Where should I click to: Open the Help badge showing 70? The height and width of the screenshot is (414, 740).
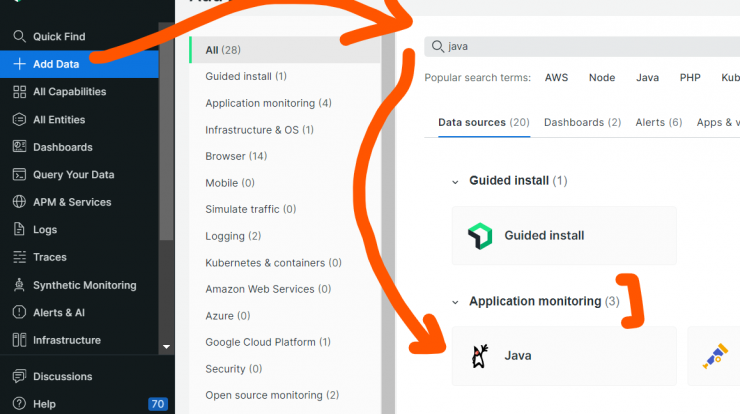click(x=158, y=404)
